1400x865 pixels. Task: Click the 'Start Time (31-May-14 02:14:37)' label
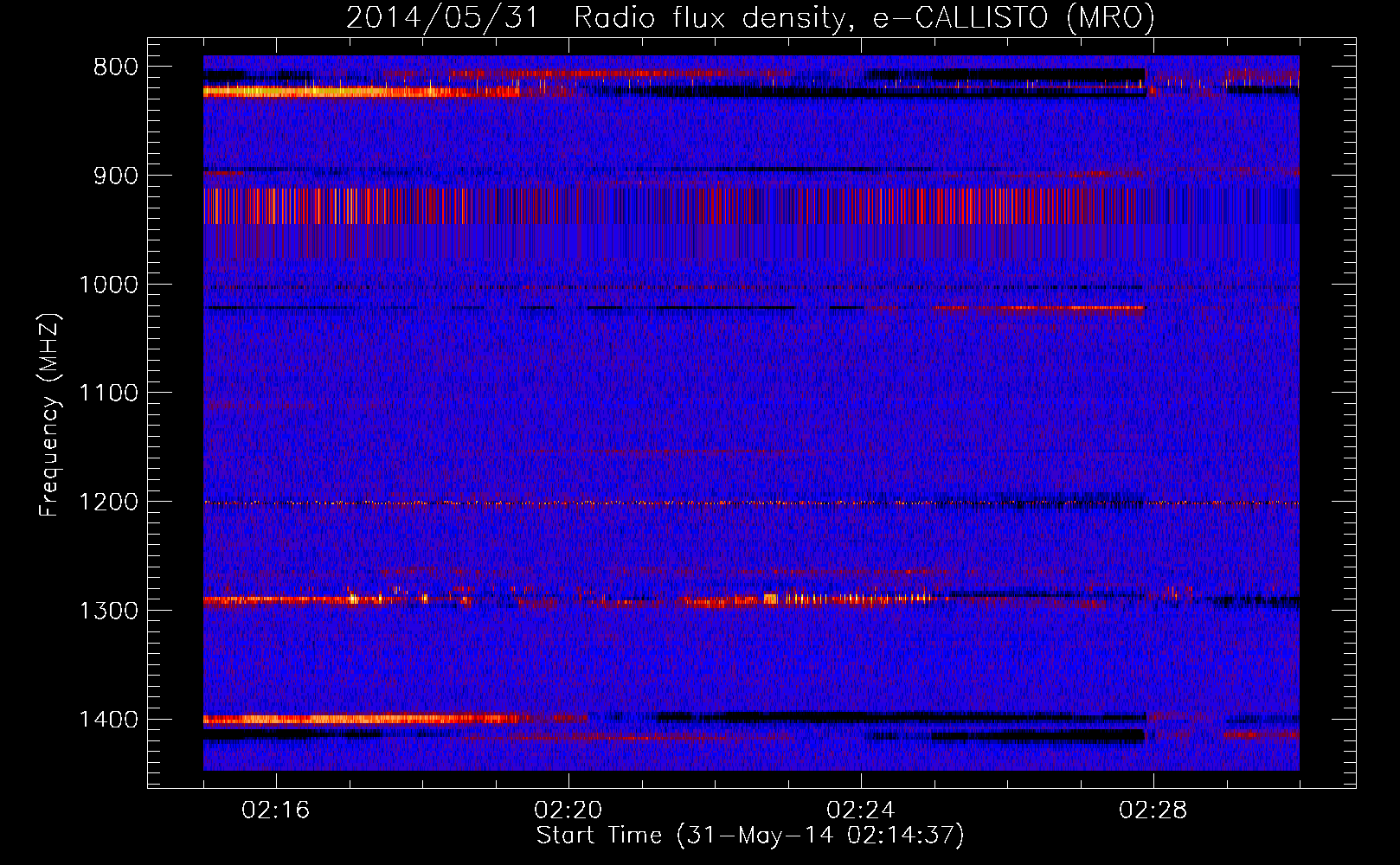pos(750,836)
